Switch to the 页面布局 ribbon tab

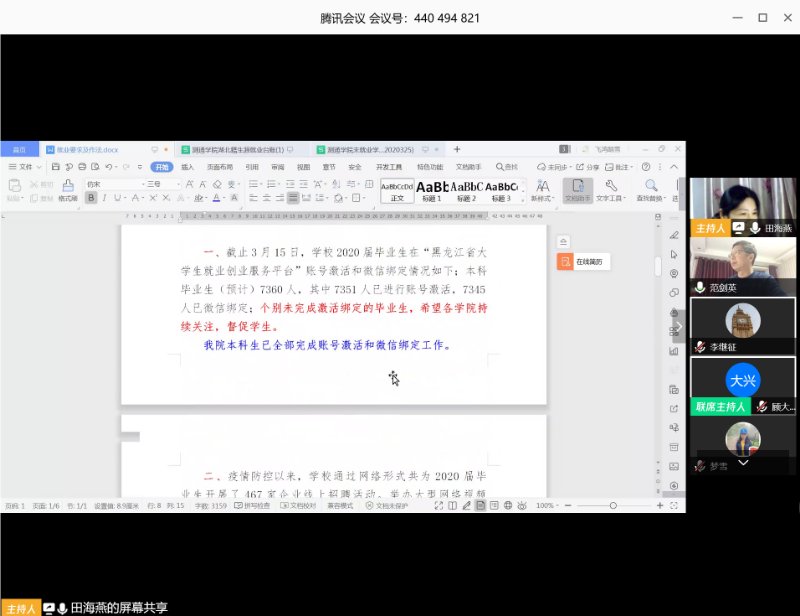point(219,167)
